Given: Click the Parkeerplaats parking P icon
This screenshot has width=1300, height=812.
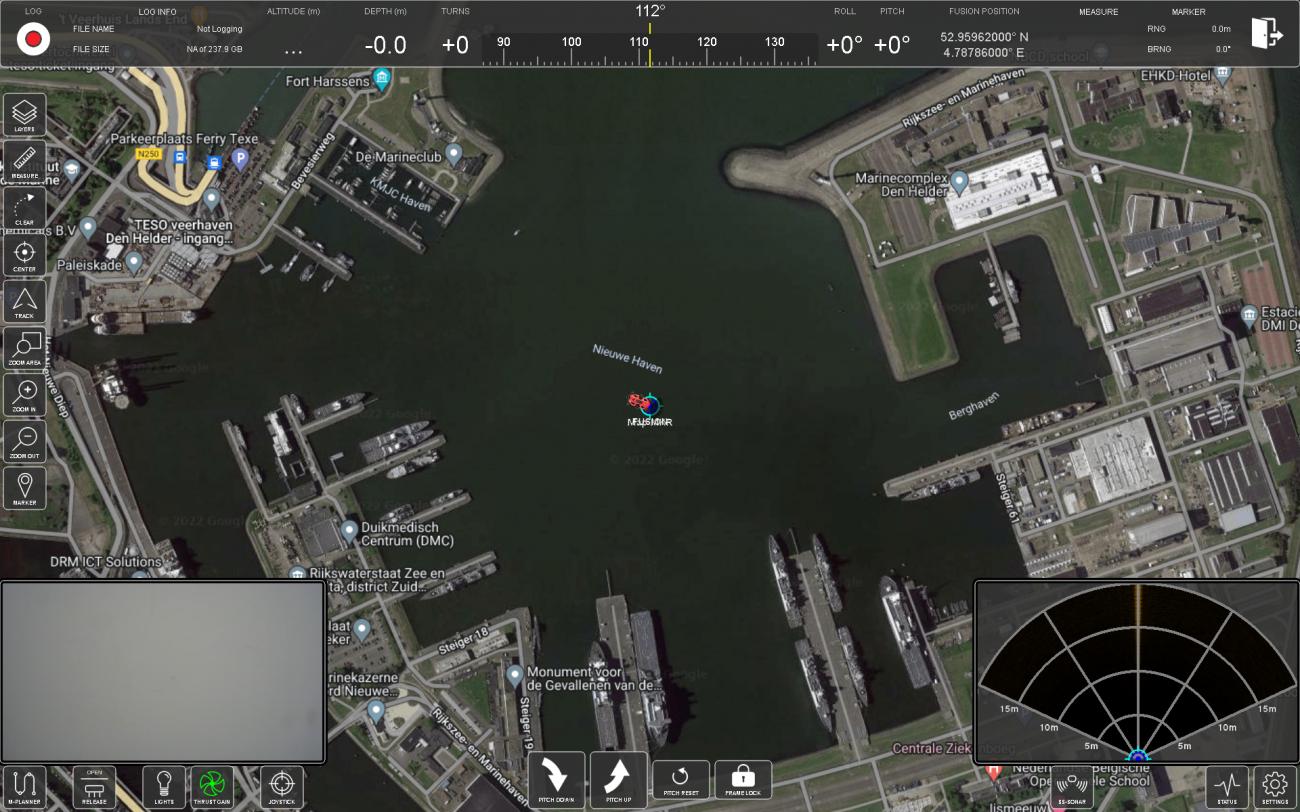Looking at the screenshot, I should [x=240, y=157].
